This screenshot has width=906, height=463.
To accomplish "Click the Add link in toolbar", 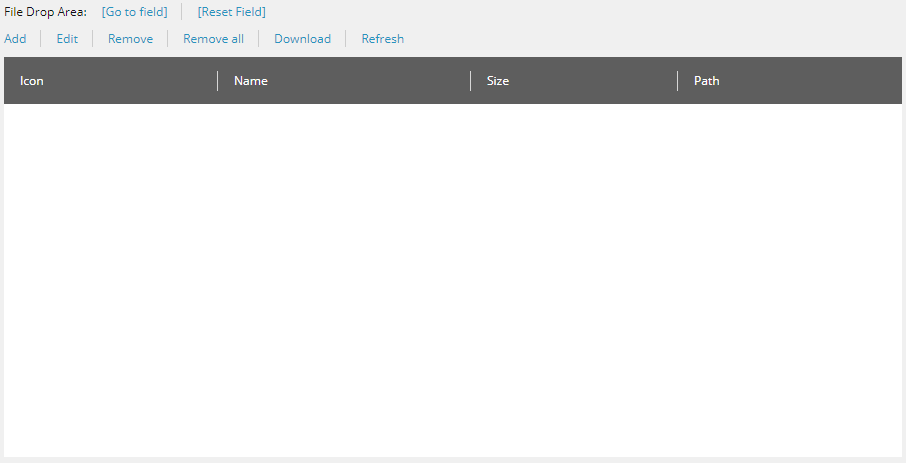I will click(15, 39).
